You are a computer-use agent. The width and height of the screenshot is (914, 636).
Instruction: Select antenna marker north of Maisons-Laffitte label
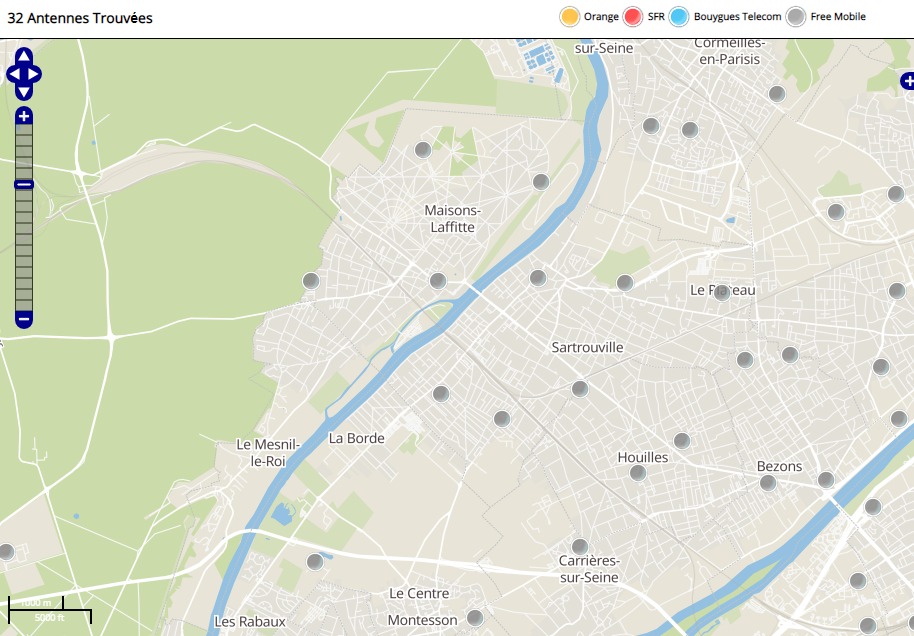(x=423, y=150)
